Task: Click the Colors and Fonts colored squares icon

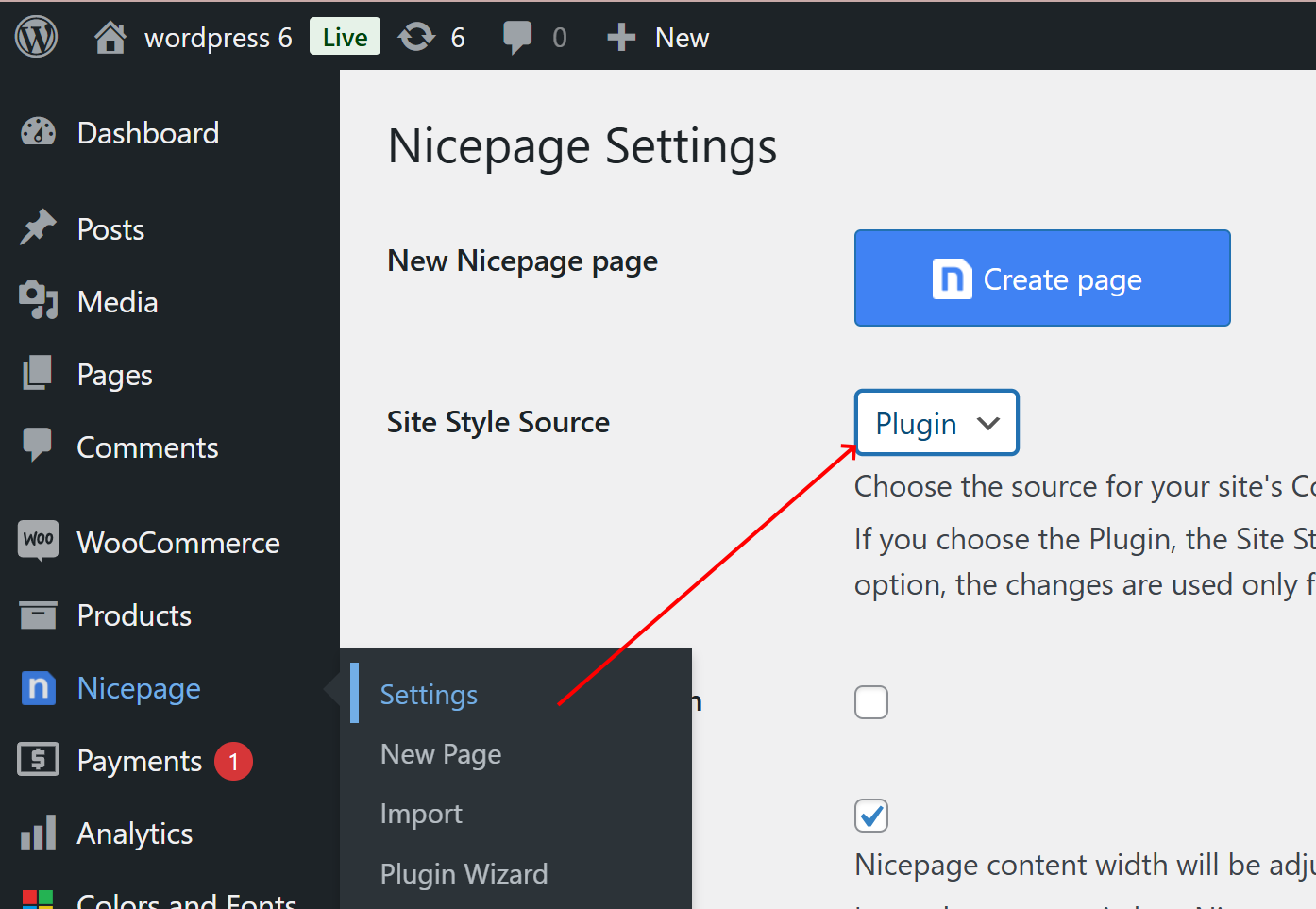Action: 38,900
